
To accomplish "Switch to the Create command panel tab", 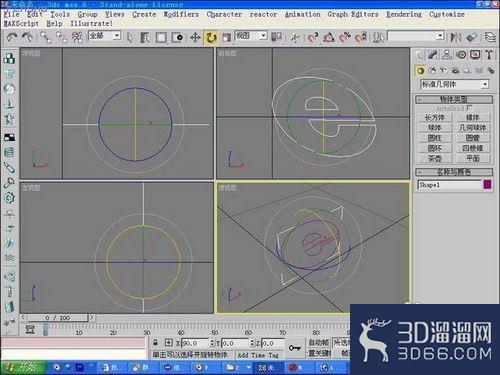I will 420,55.
